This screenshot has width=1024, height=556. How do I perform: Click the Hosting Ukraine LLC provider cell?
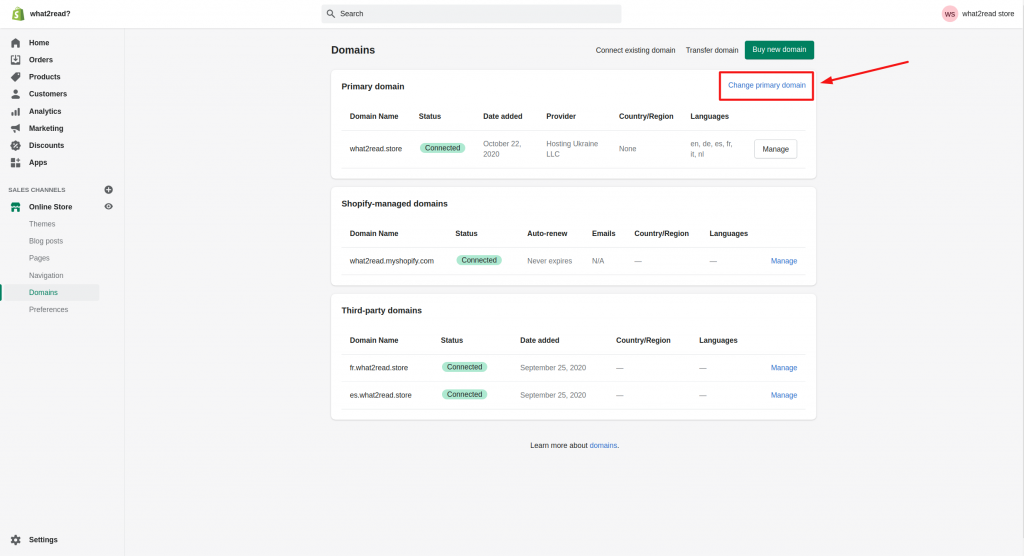point(572,149)
